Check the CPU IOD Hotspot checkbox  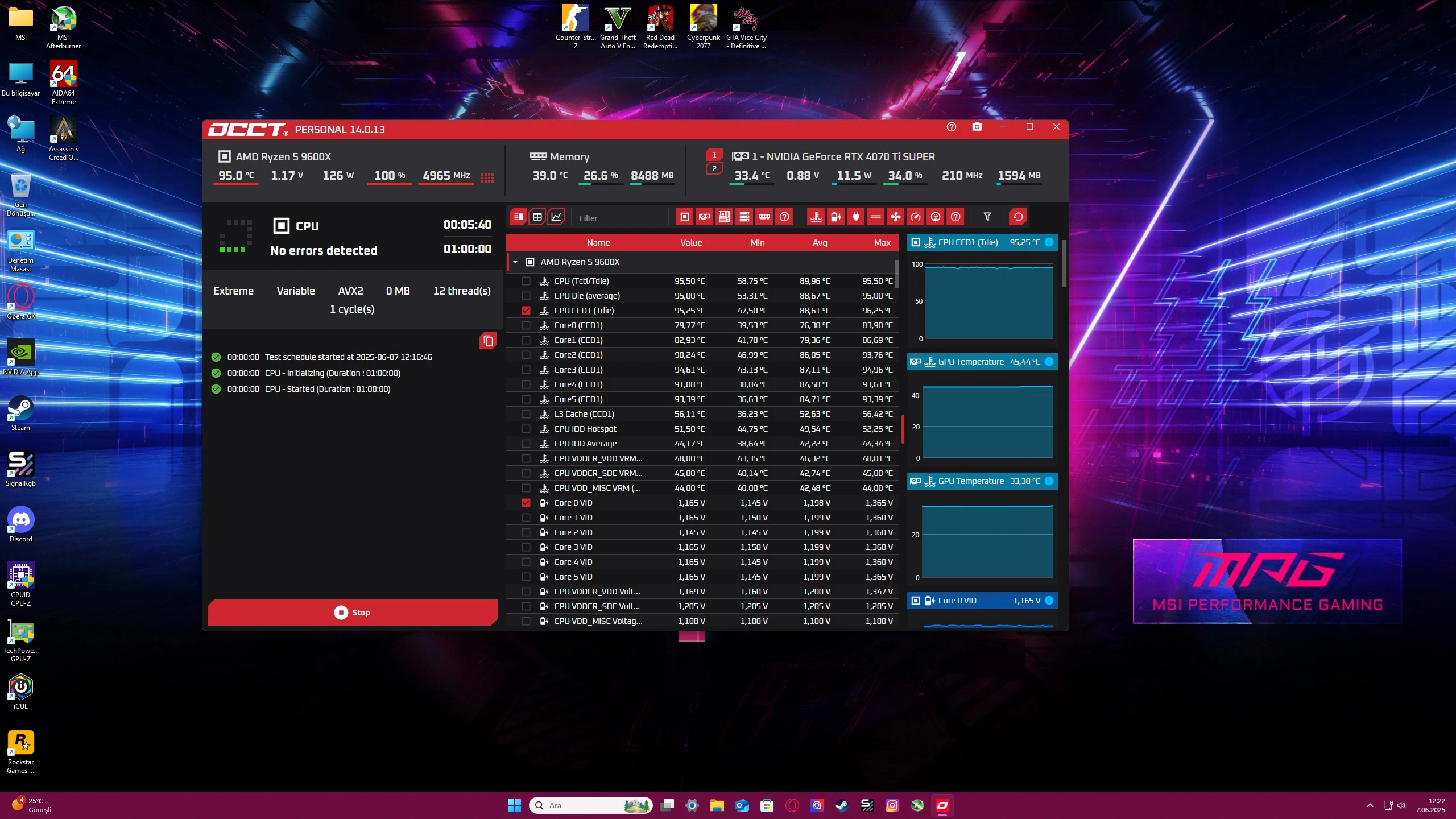coord(526,429)
